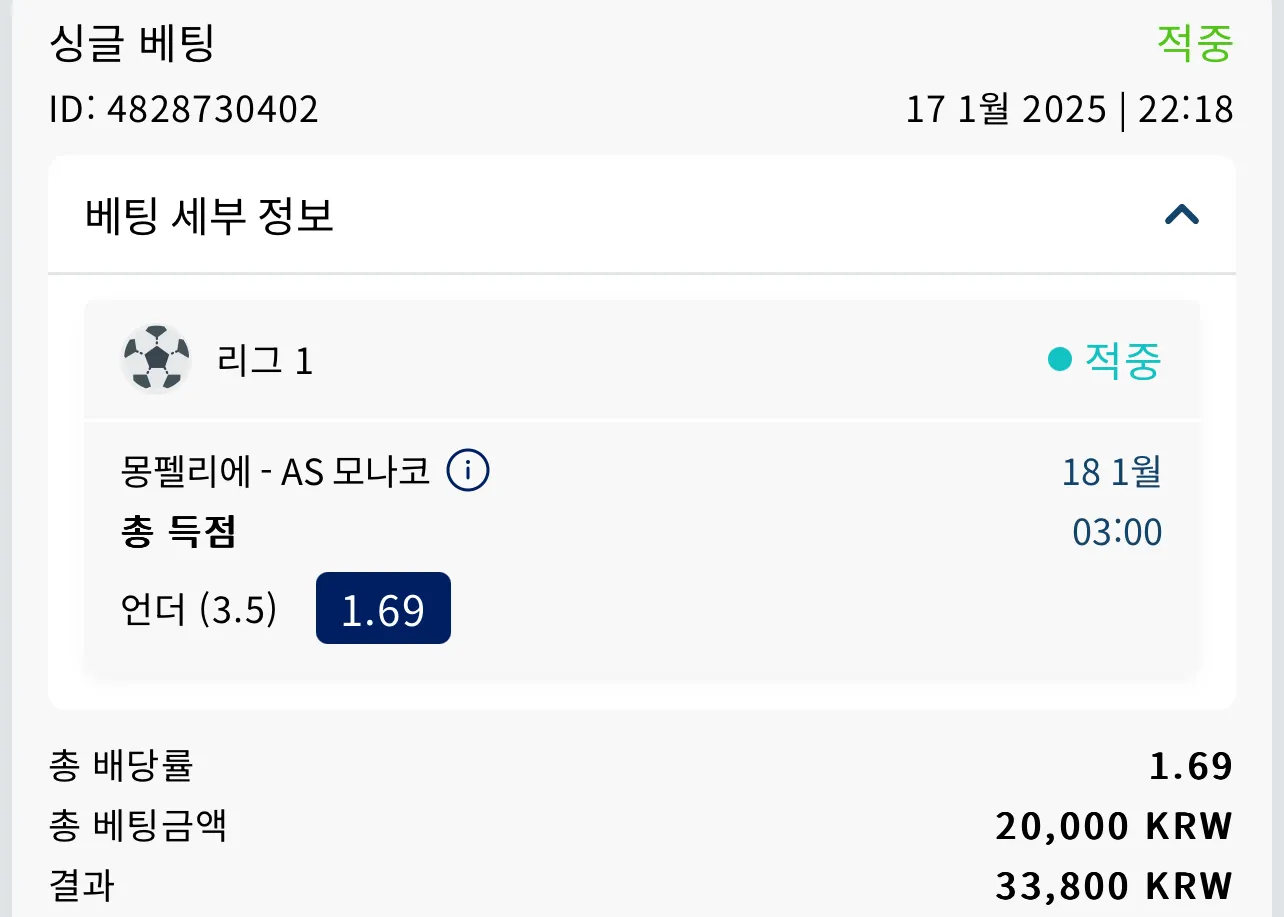
Task: Click the soccer ball league icon
Action: coord(155,359)
